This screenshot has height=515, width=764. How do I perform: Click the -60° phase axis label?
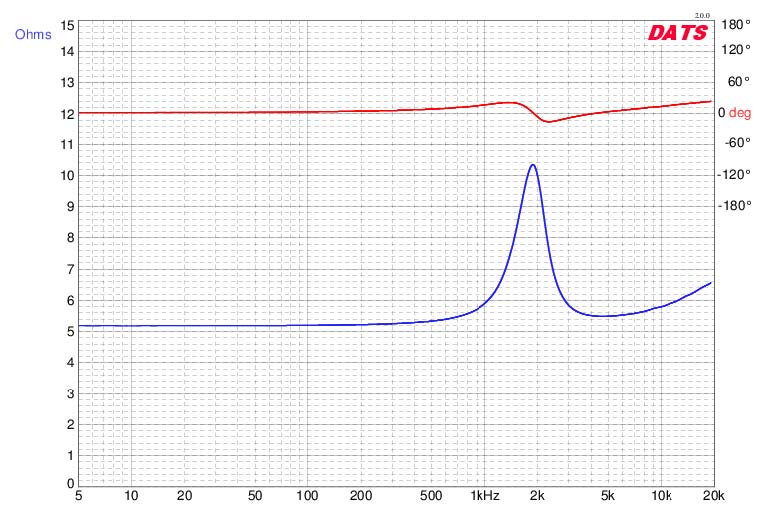[x=737, y=142]
